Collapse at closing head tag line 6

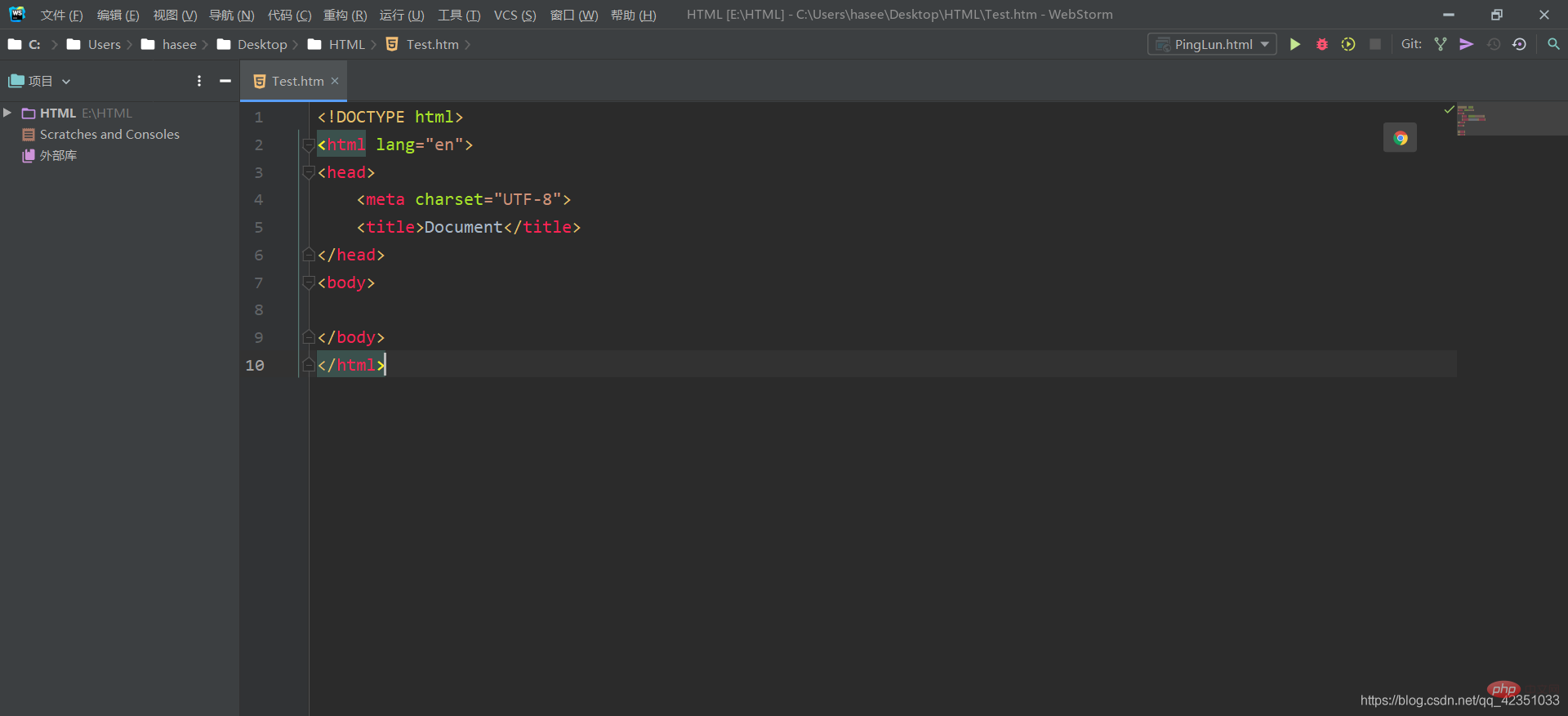(309, 255)
